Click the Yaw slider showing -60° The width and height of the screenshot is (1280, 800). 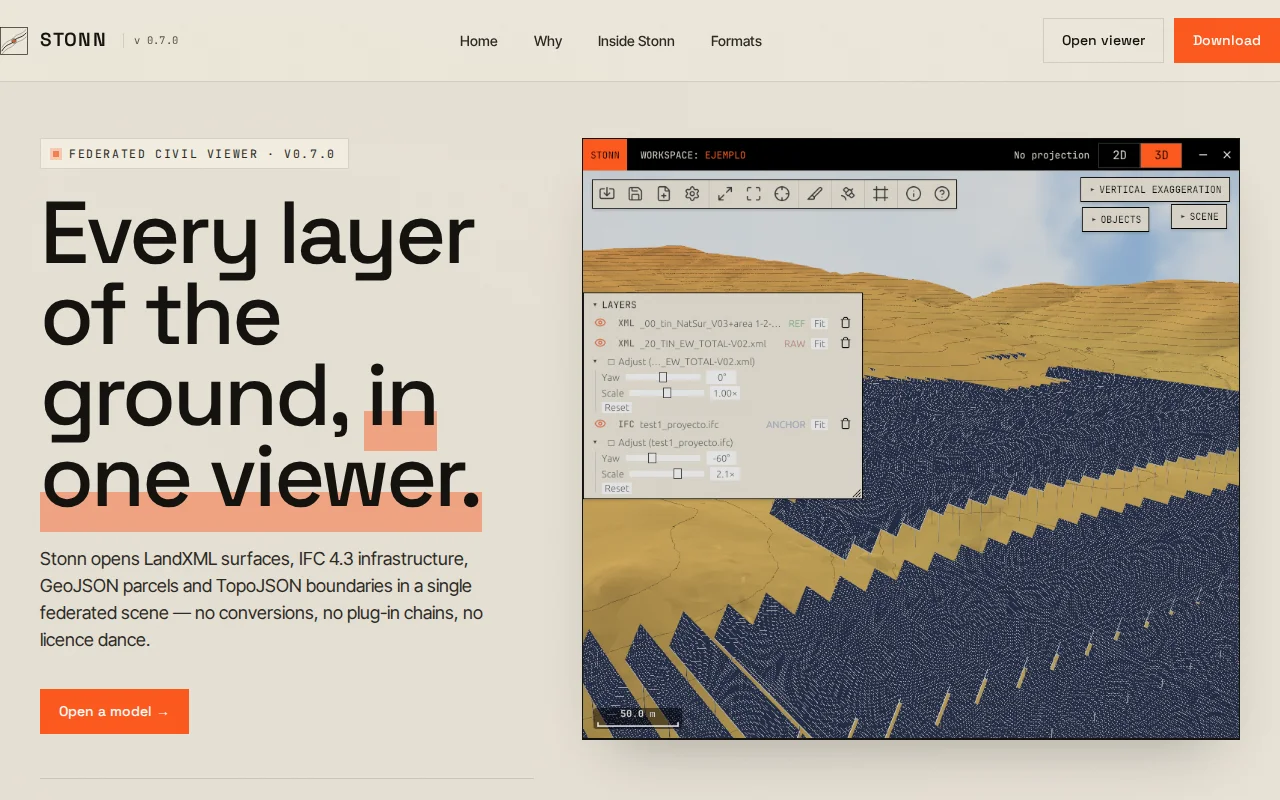663,458
